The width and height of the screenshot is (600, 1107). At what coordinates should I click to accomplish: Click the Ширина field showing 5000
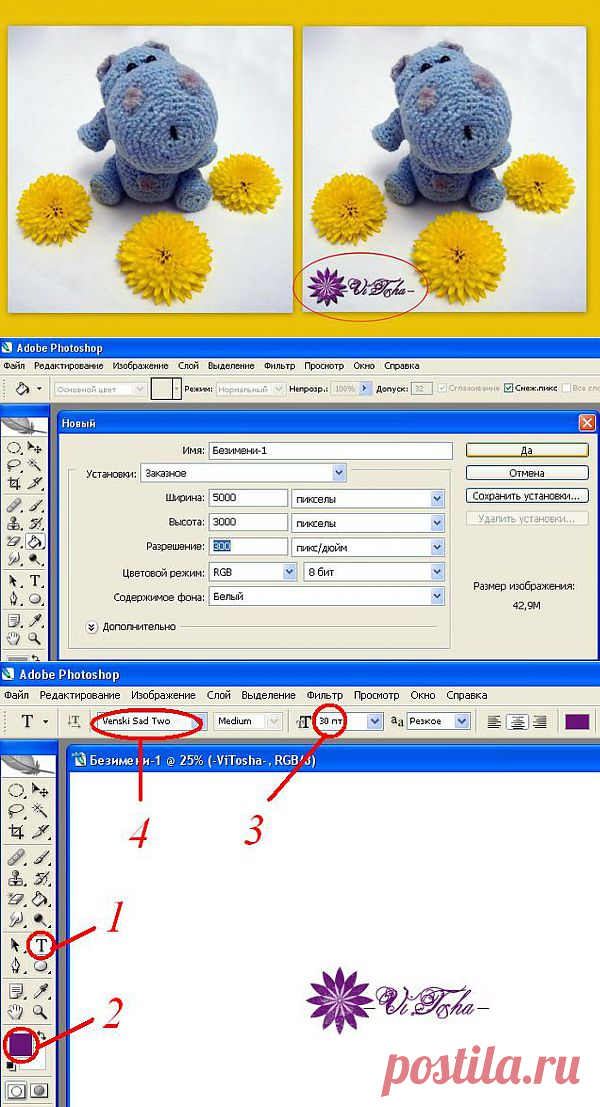coord(247,498)
